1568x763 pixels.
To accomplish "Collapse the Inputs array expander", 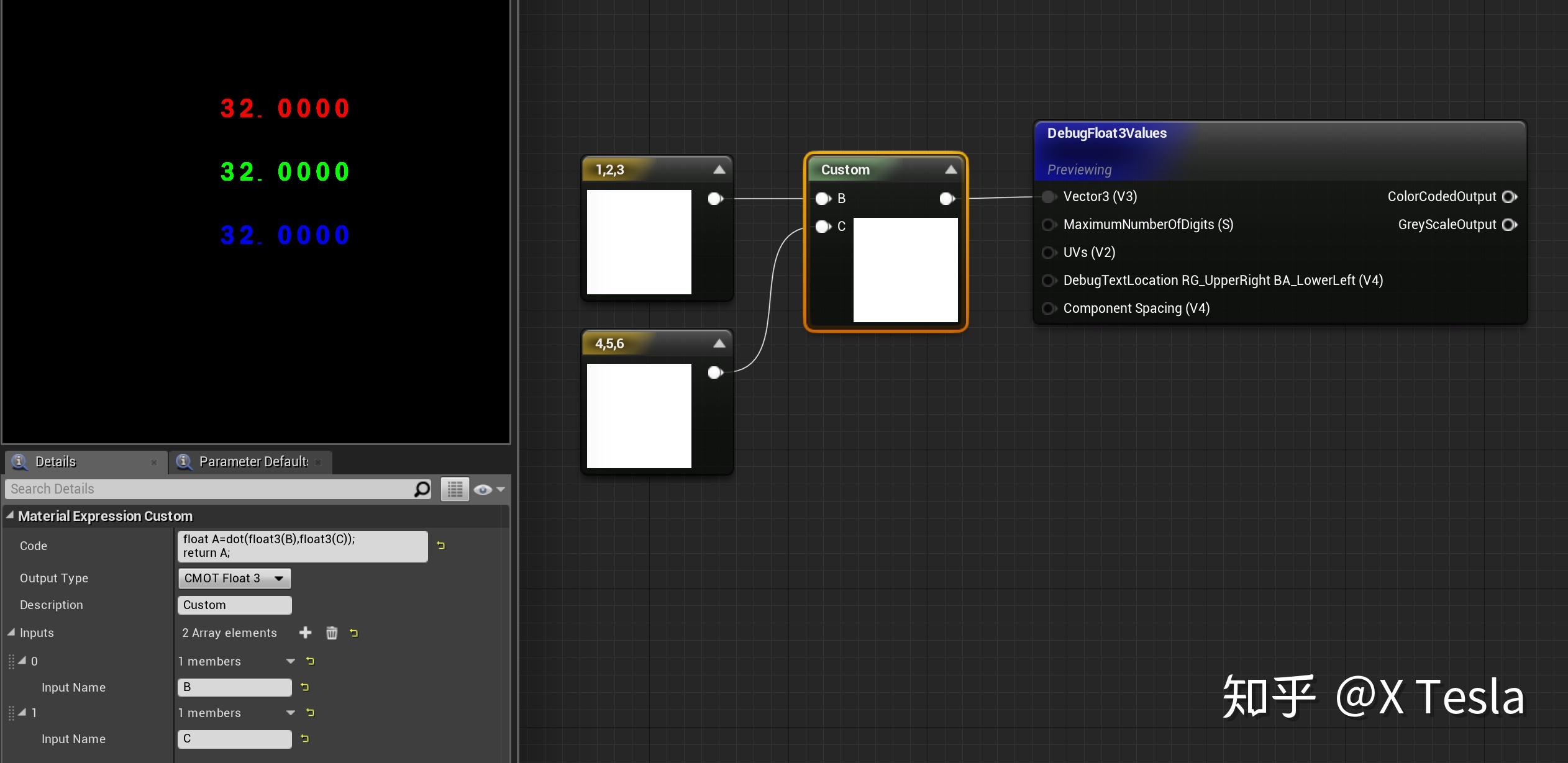I will [11, 632].
